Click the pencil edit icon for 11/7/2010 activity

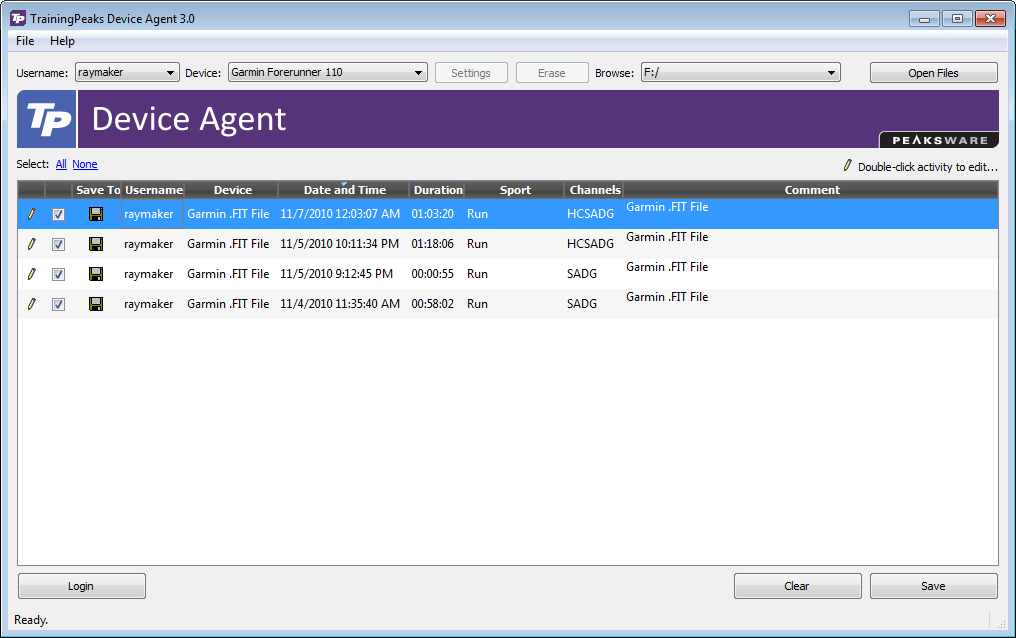click(31, 214)
